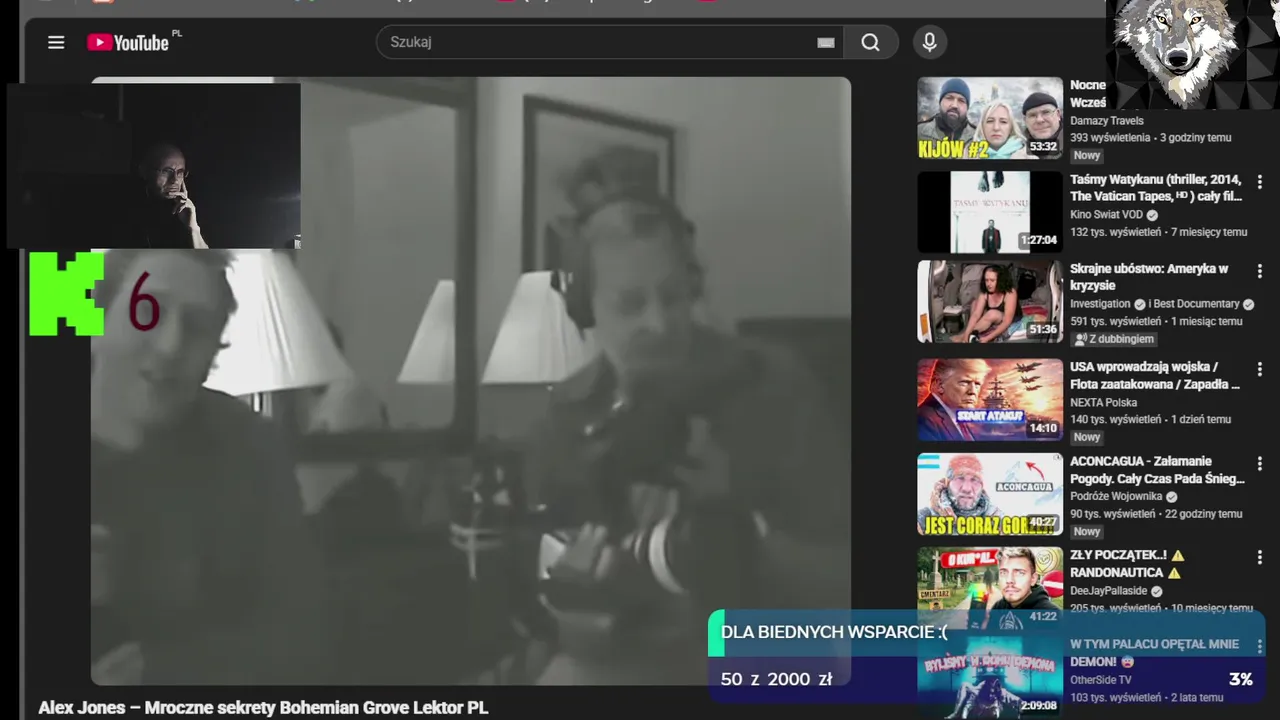The height and width of the screenshot is (720, 1280).
Task: Click the text 393 wyświetlenia
Action: click(1110, 138)
